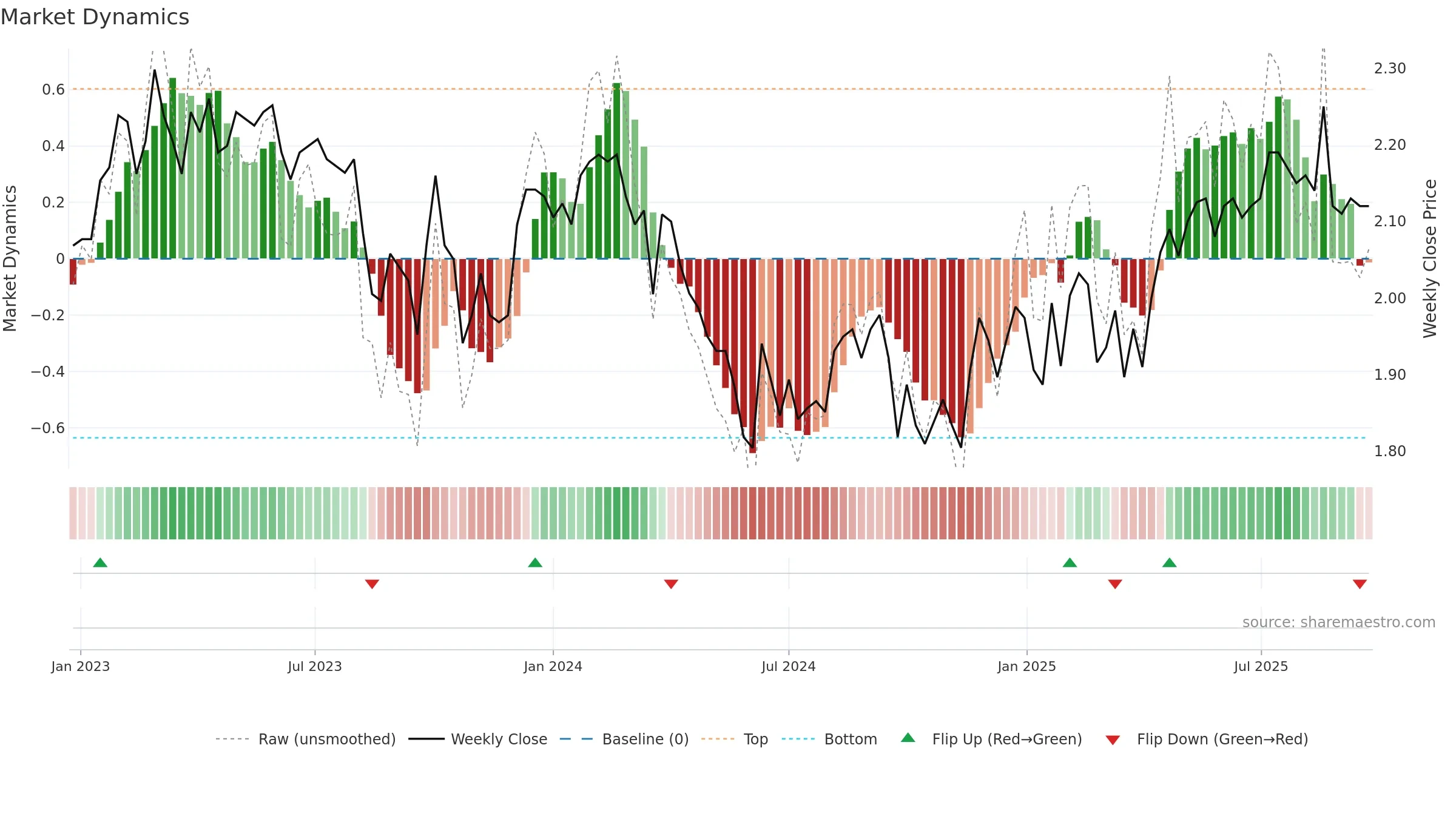Toggle the Top legend entry
Viewport: 1456px width, 819px height.
[x=734, y=739]
